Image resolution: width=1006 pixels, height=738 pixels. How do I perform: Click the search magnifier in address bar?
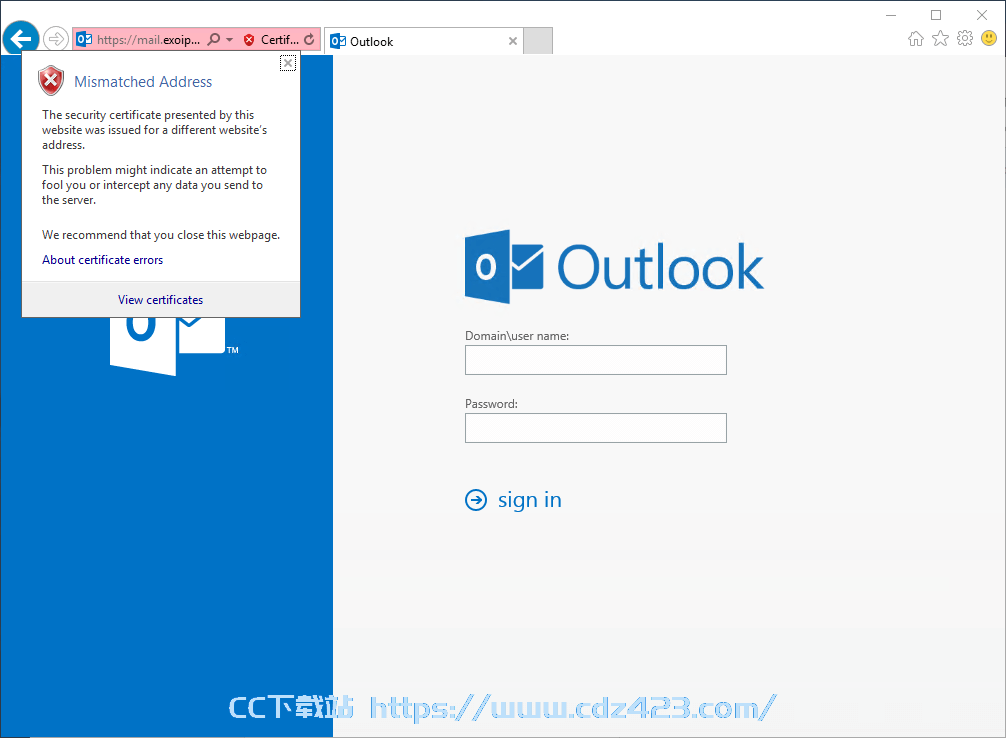coord(214,40)
